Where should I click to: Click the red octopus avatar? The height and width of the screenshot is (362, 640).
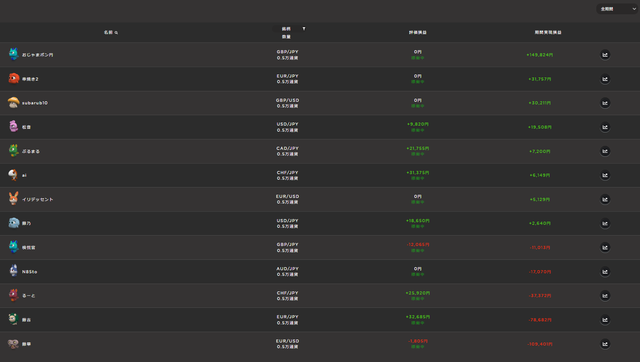point(13,78)
